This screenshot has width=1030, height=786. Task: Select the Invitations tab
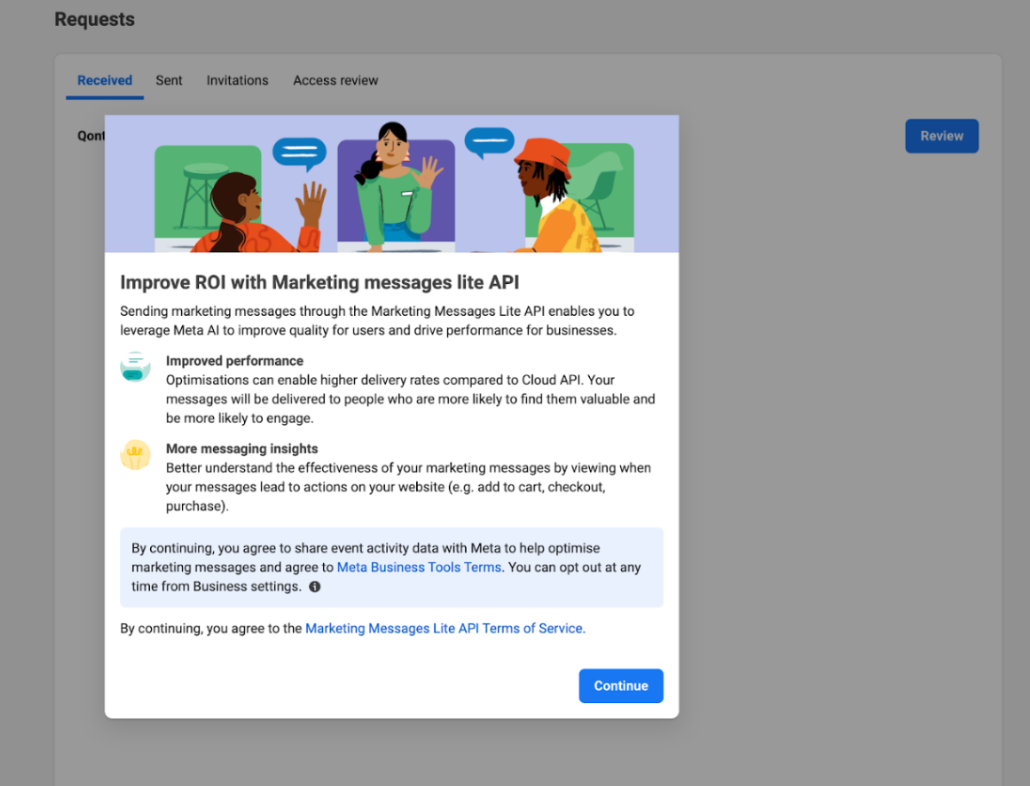click(237, 80)
